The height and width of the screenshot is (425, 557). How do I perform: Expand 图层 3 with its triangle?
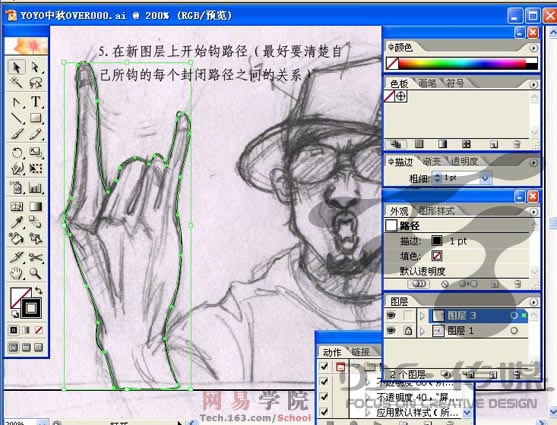click(x=422, y=316)
